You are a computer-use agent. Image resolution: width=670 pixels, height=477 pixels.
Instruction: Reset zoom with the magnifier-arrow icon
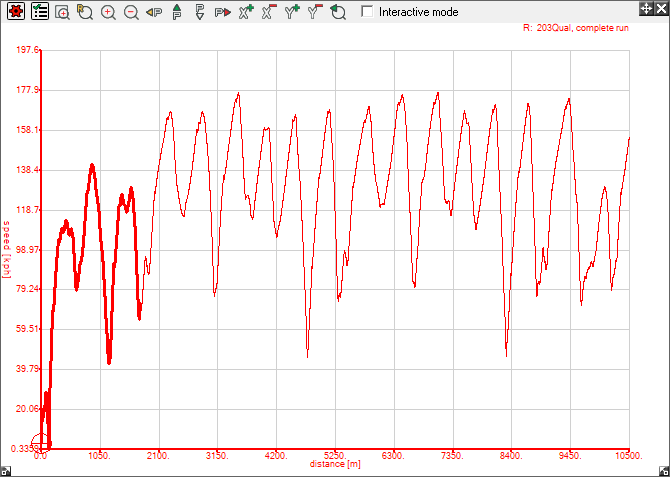point(338,12)
